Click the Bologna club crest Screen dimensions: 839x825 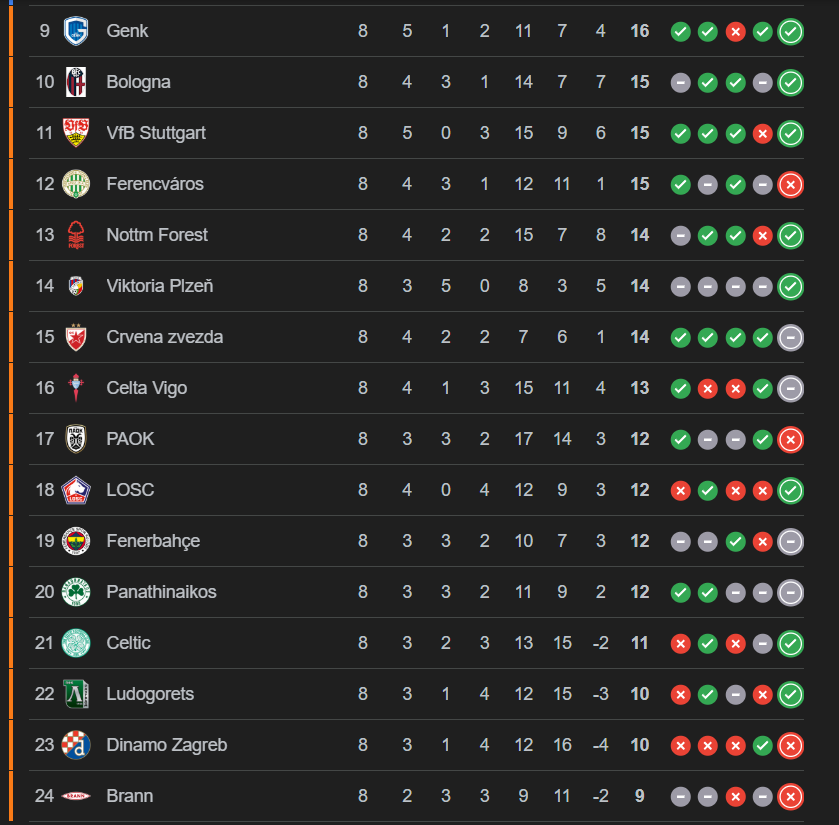(x=76, y=82)
